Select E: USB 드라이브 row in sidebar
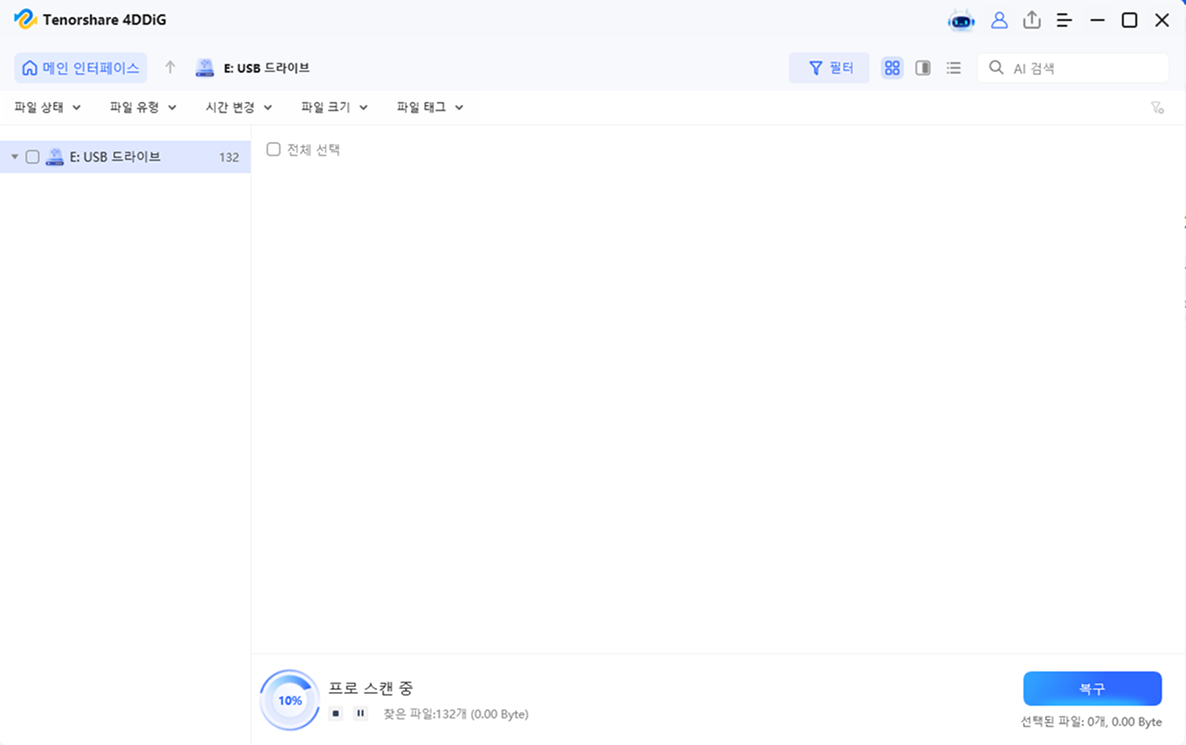 tap(125, 157)
